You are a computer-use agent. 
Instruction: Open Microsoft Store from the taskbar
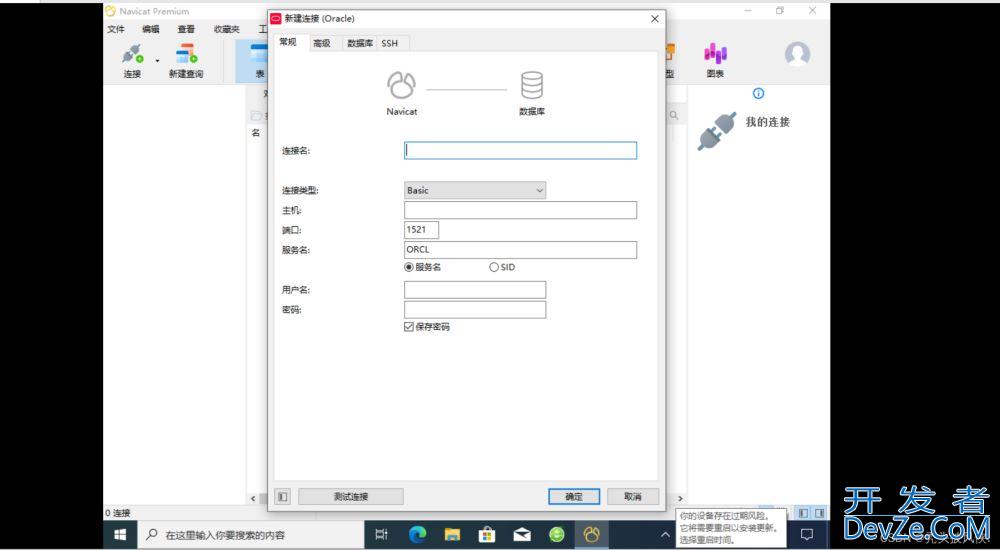(x=487, y=535)
